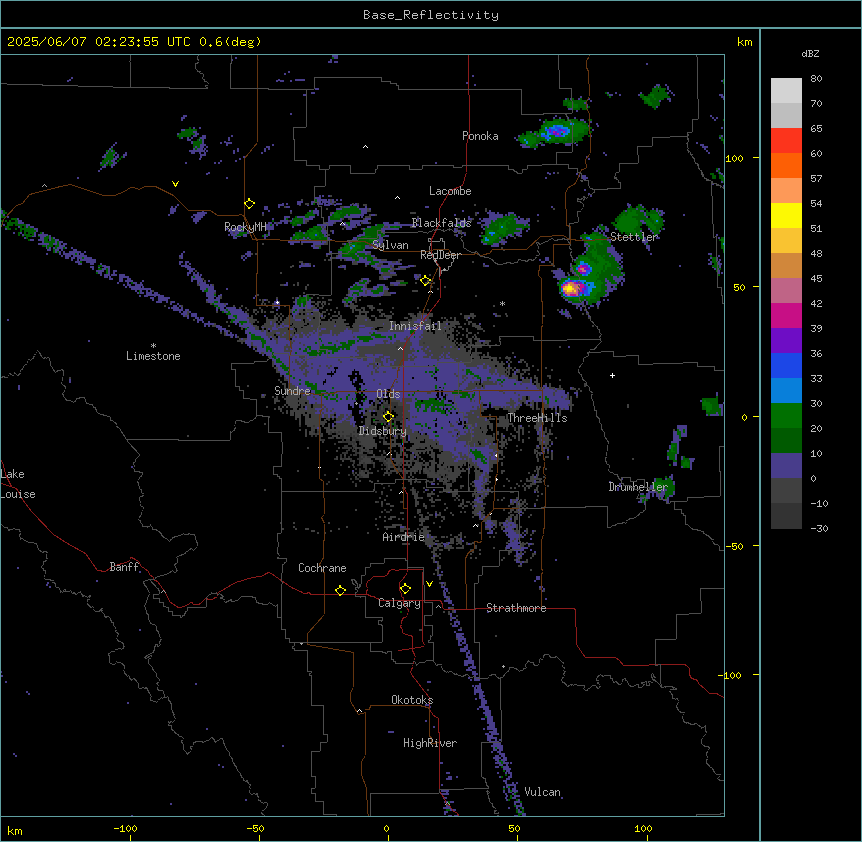
Task: Click the yellow station marker near Cochrane
Action: [x=340, y=590]
